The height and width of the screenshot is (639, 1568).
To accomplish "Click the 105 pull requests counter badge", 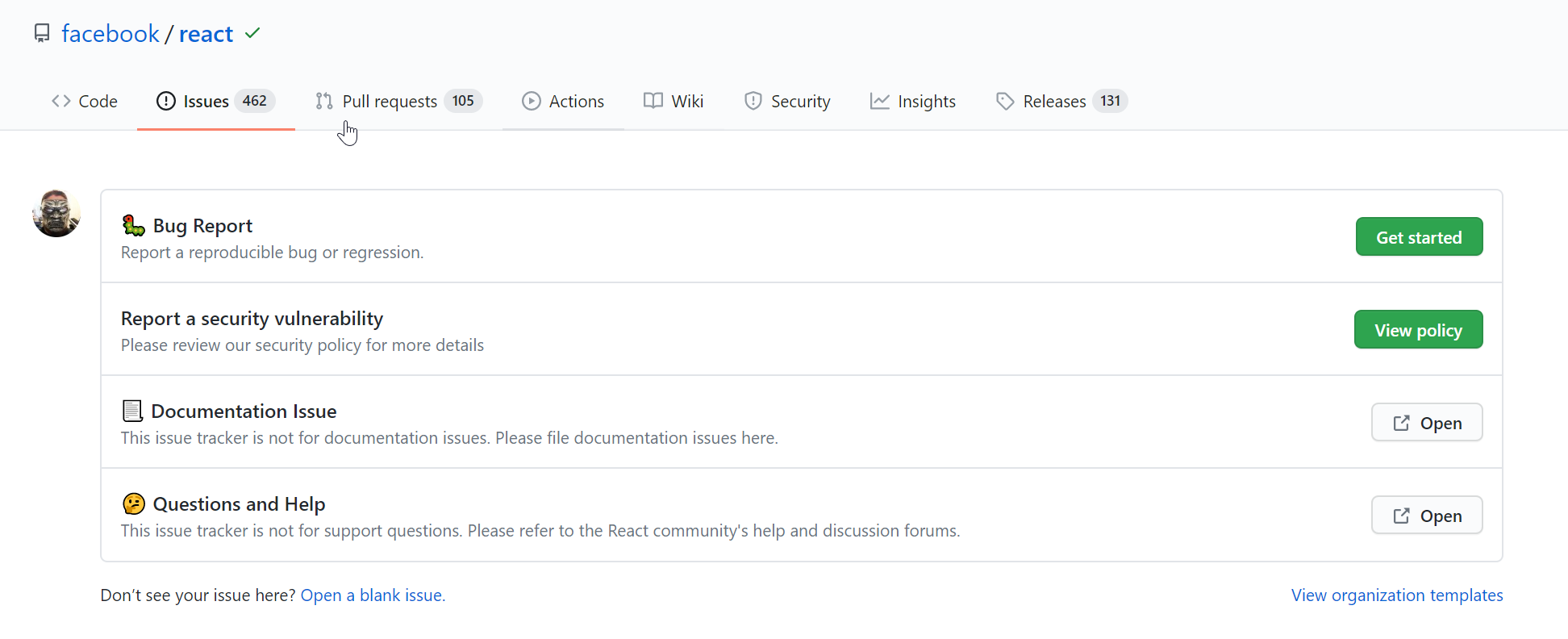I will click(x=463, y=101).
